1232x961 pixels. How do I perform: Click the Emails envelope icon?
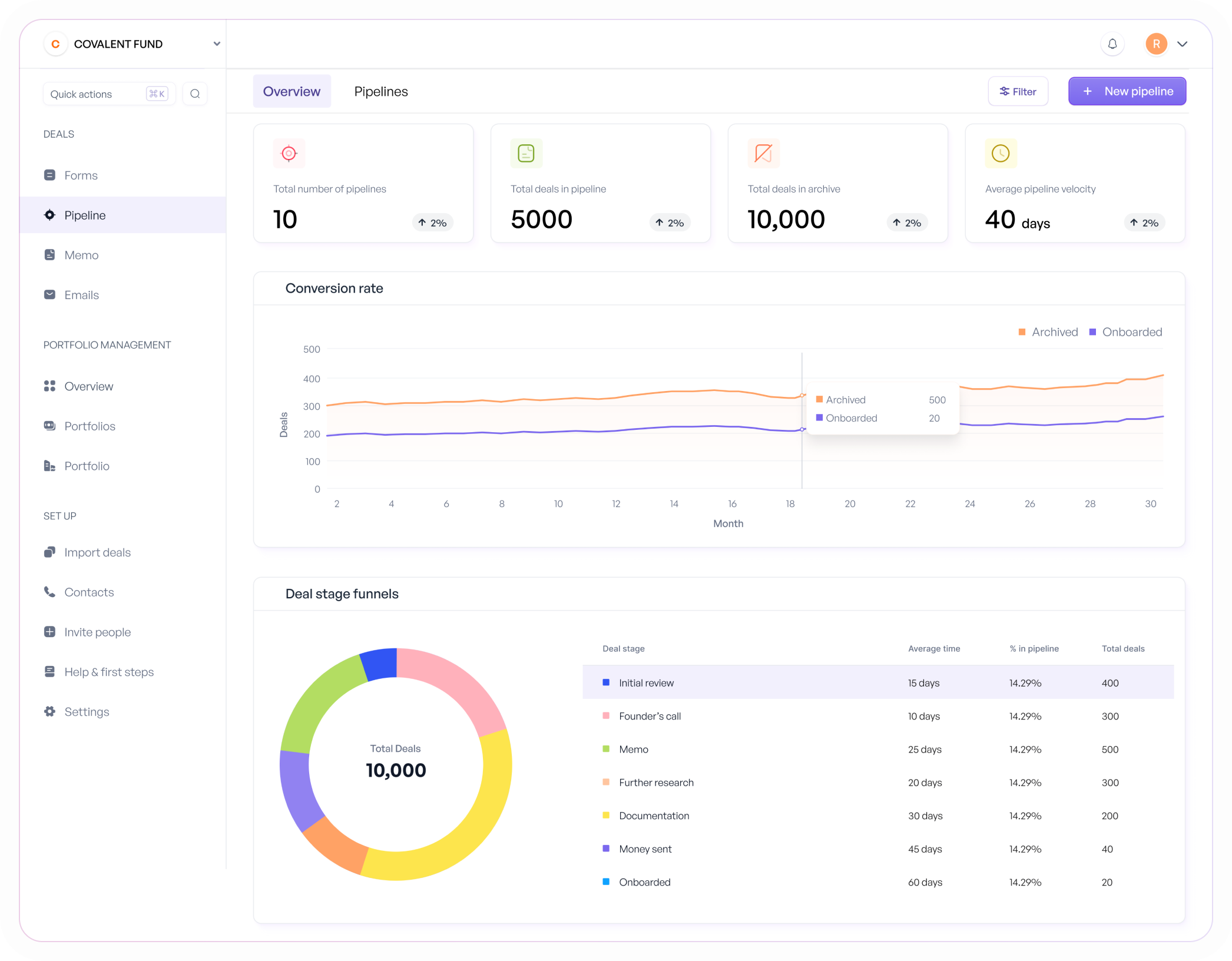(49, 294)
